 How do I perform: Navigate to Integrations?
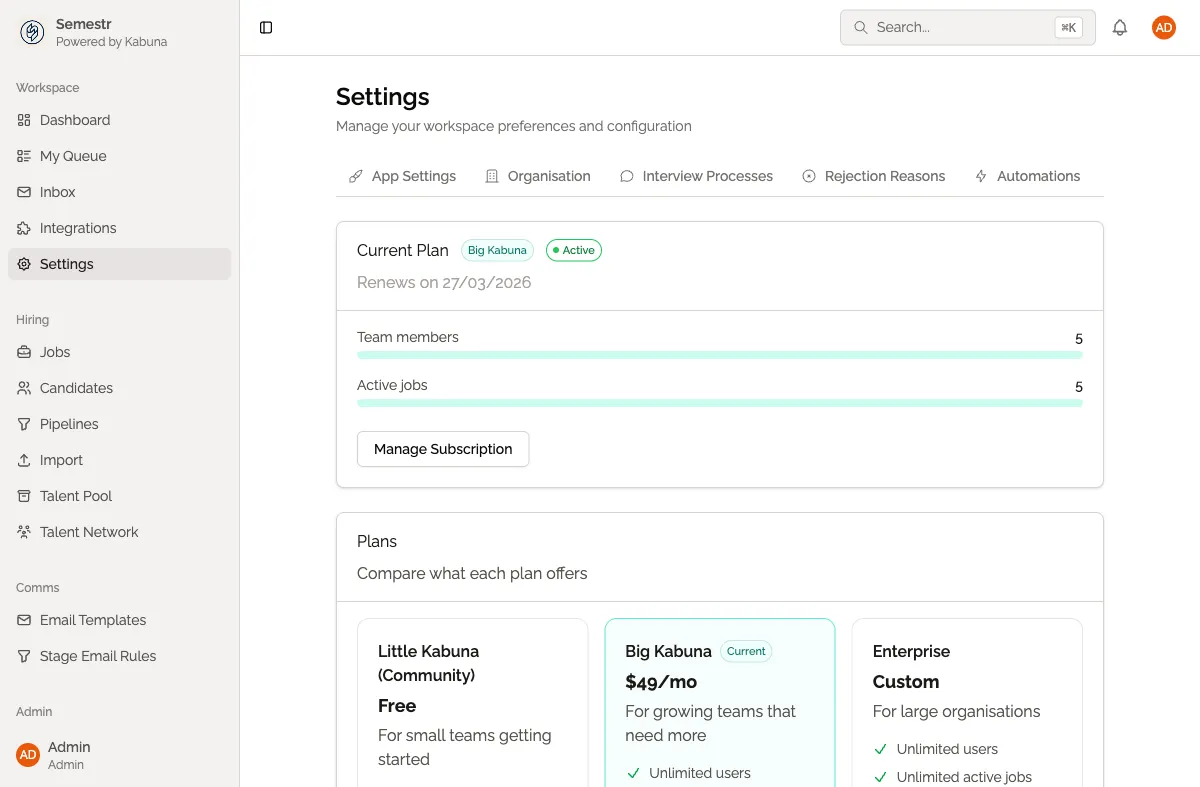(80, 228)
